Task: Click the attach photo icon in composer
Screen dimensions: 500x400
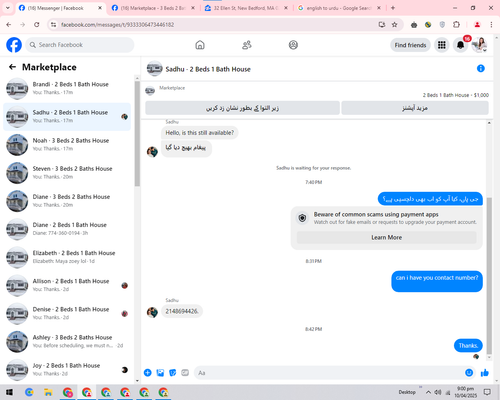Action: pos(160,373)
